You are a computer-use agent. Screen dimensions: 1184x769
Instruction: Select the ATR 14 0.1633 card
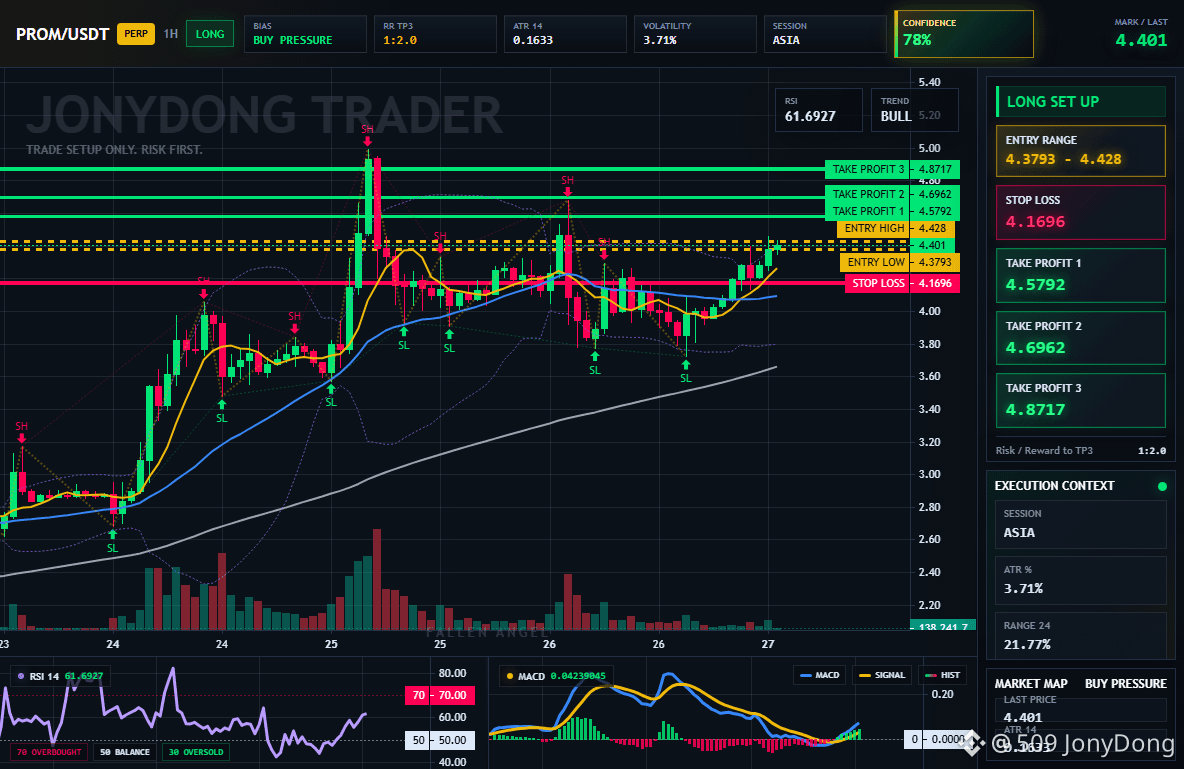pos(565,34)
